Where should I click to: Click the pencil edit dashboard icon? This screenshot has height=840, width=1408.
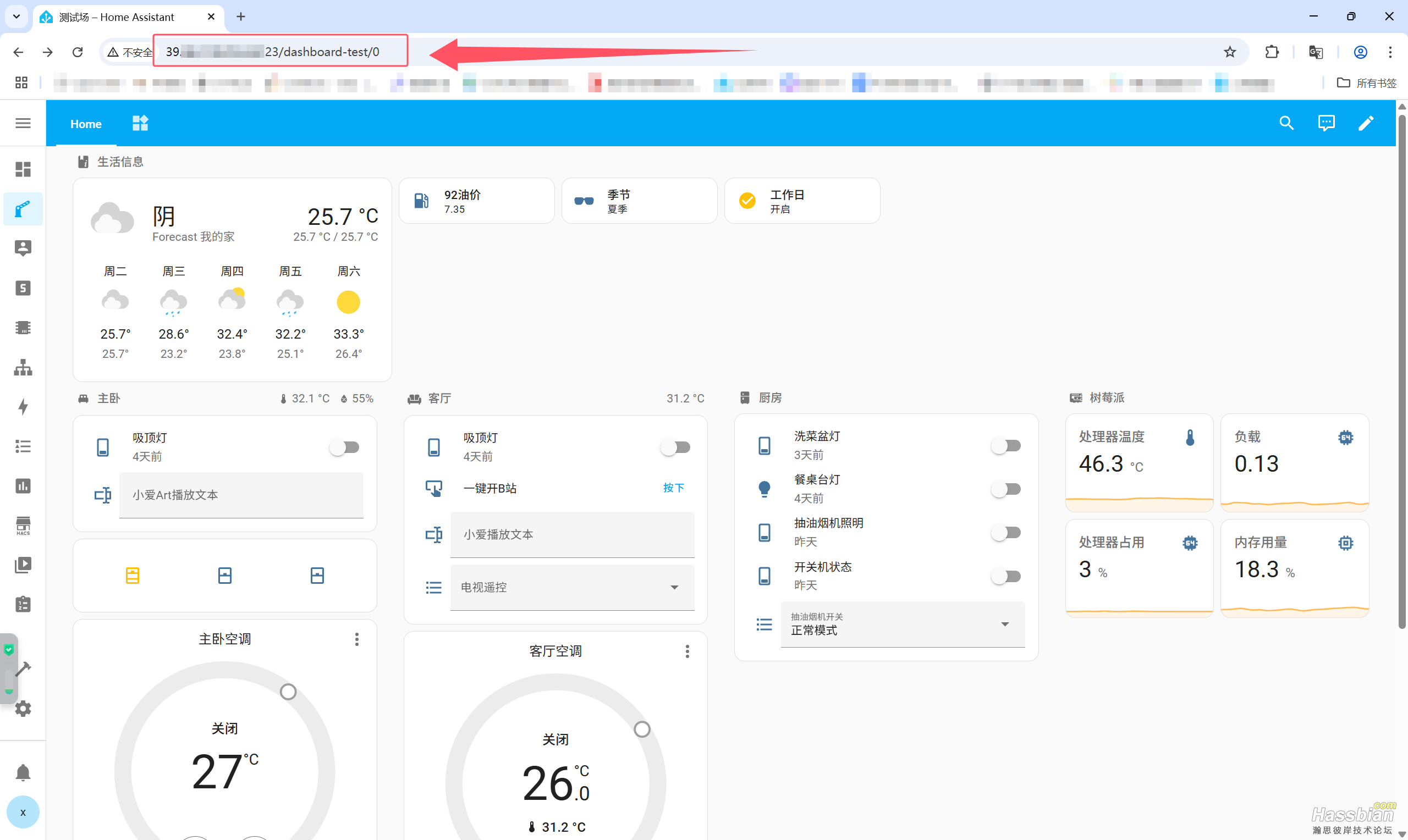pyautogui.click(x=1366, y=123)
